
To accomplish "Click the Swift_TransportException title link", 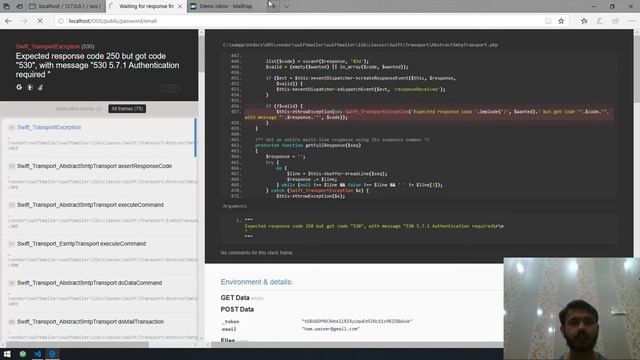I will (x=48, y=47).
